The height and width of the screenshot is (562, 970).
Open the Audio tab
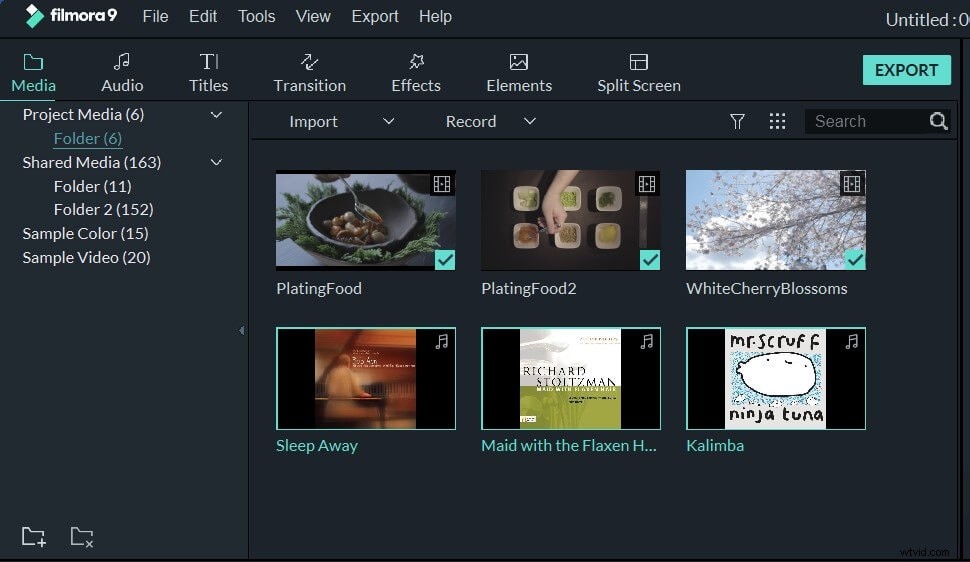click(x=122, y=73)
